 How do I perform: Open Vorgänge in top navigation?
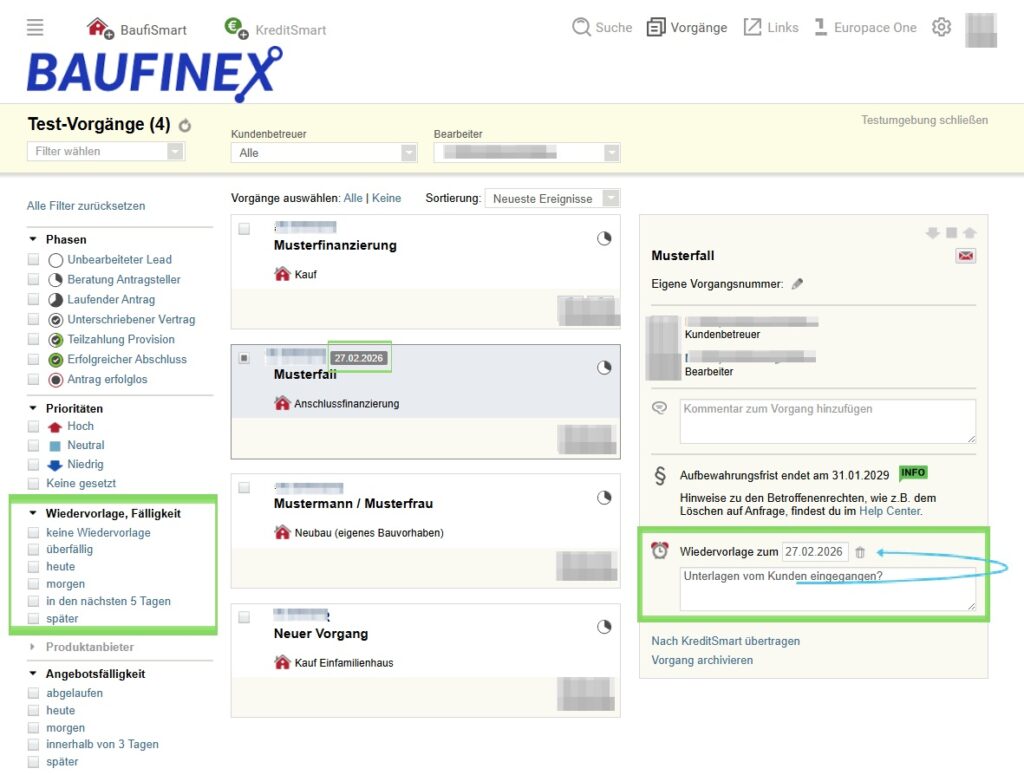(x=687, y=28)
